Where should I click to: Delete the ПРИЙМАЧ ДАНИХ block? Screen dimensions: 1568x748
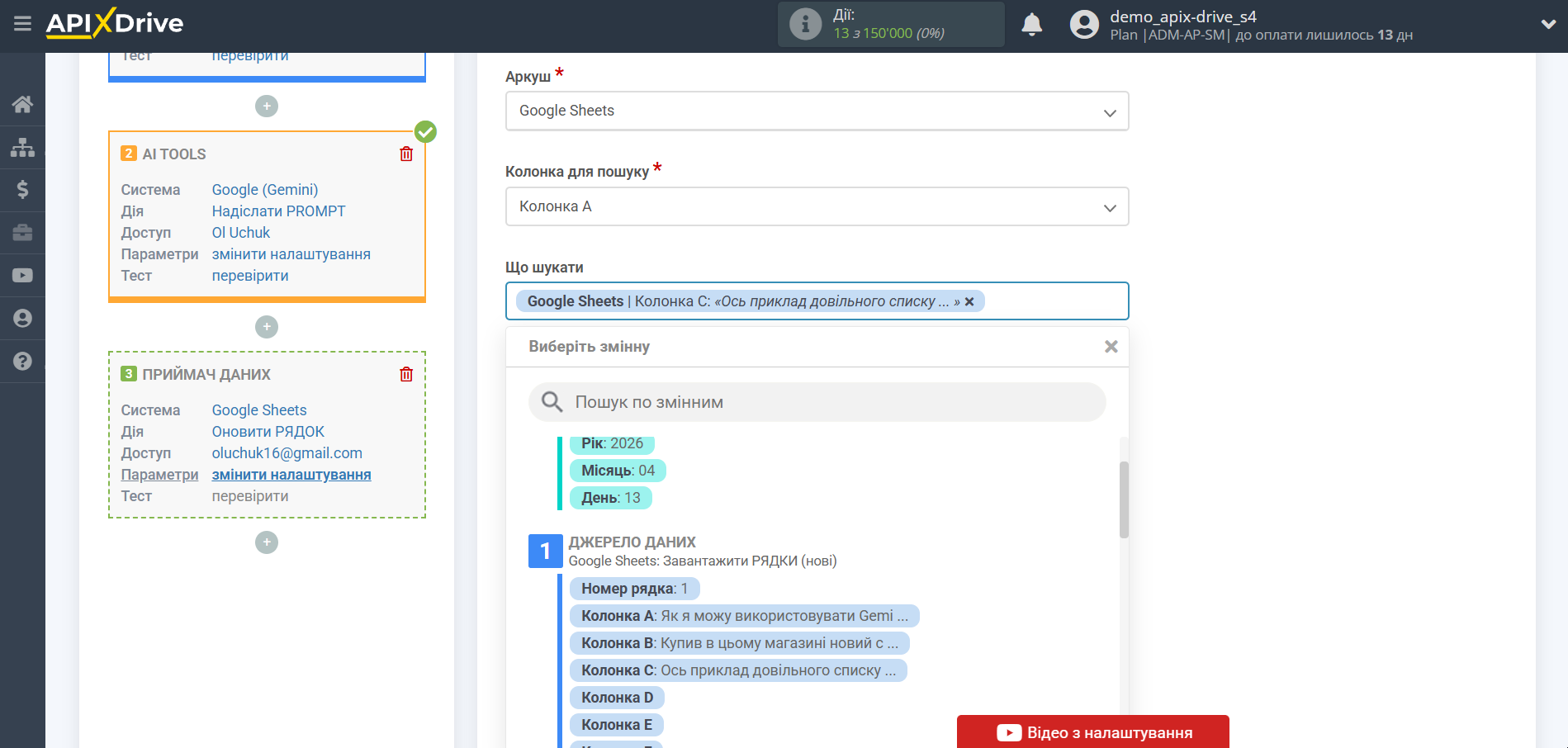(406, 375)
